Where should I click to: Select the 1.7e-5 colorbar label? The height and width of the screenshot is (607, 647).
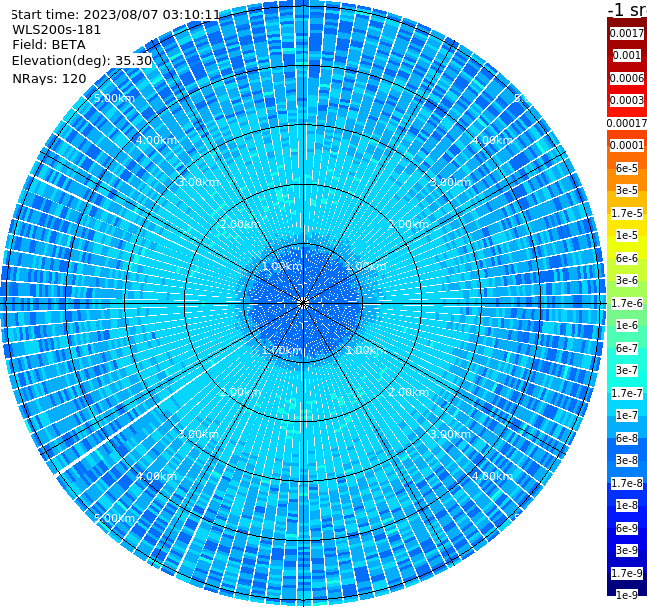coord(627,213)
